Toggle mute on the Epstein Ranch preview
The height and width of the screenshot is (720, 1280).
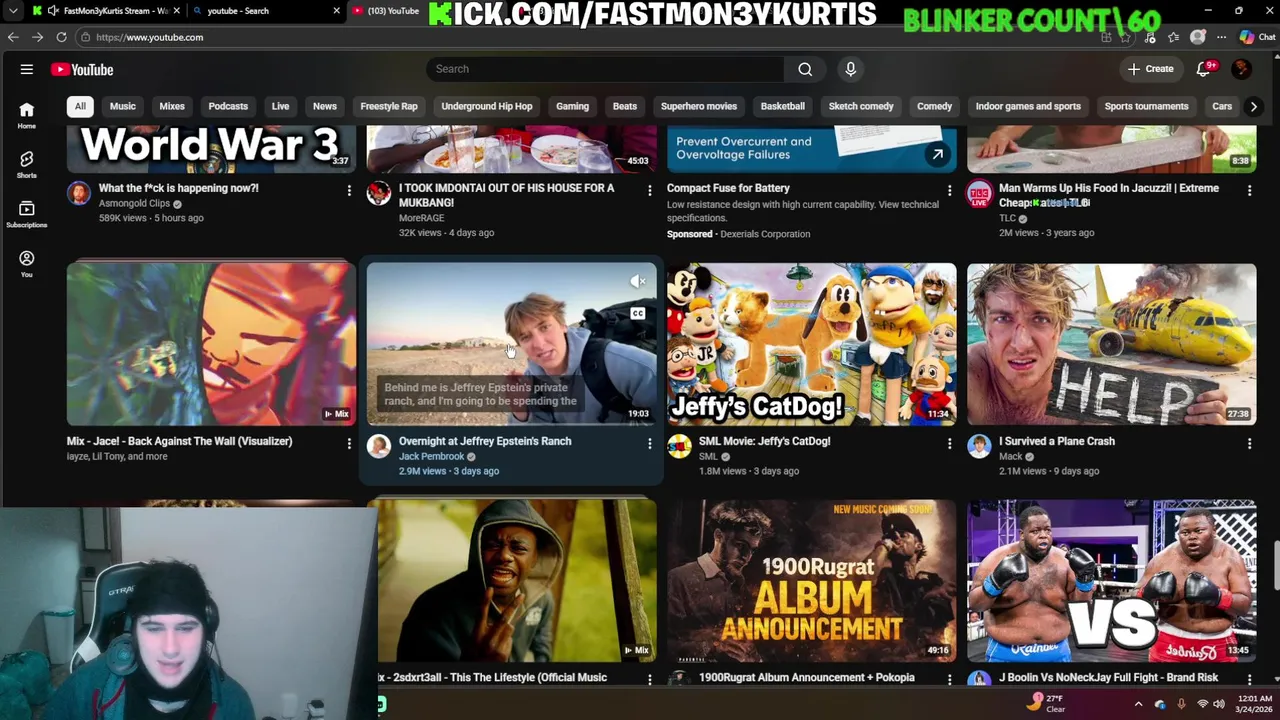pyautogui.click(x=637, y=282)
